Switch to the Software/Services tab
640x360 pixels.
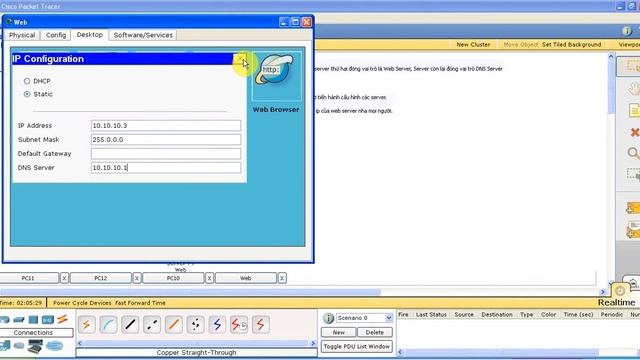pos(143,35)
